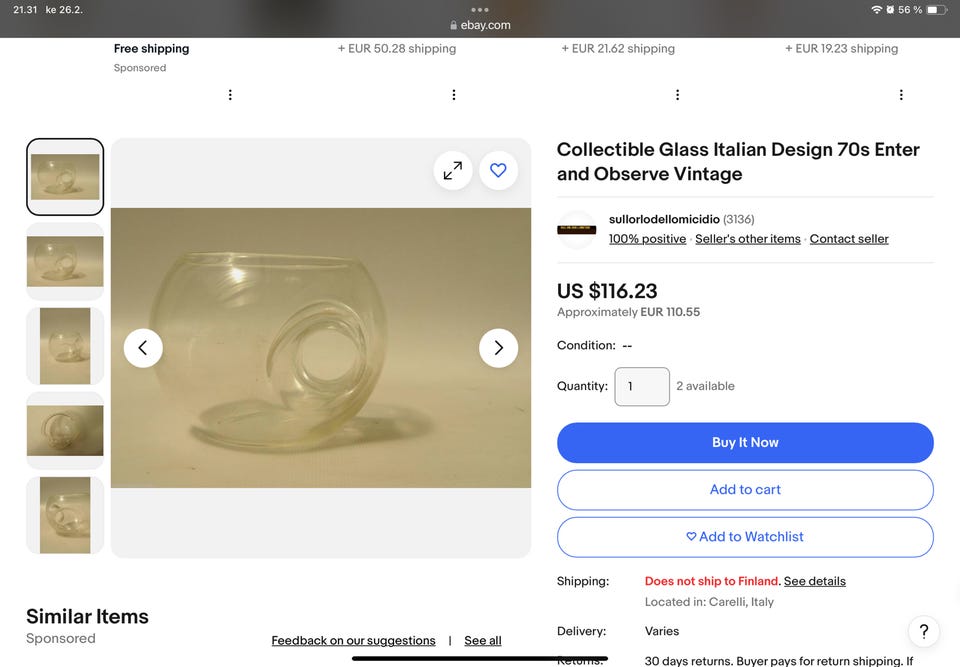The width and height of the screenshot is (960, 667).
Task: Open options menu under EUR 19.23 shipping item
Action: point(901,95)
